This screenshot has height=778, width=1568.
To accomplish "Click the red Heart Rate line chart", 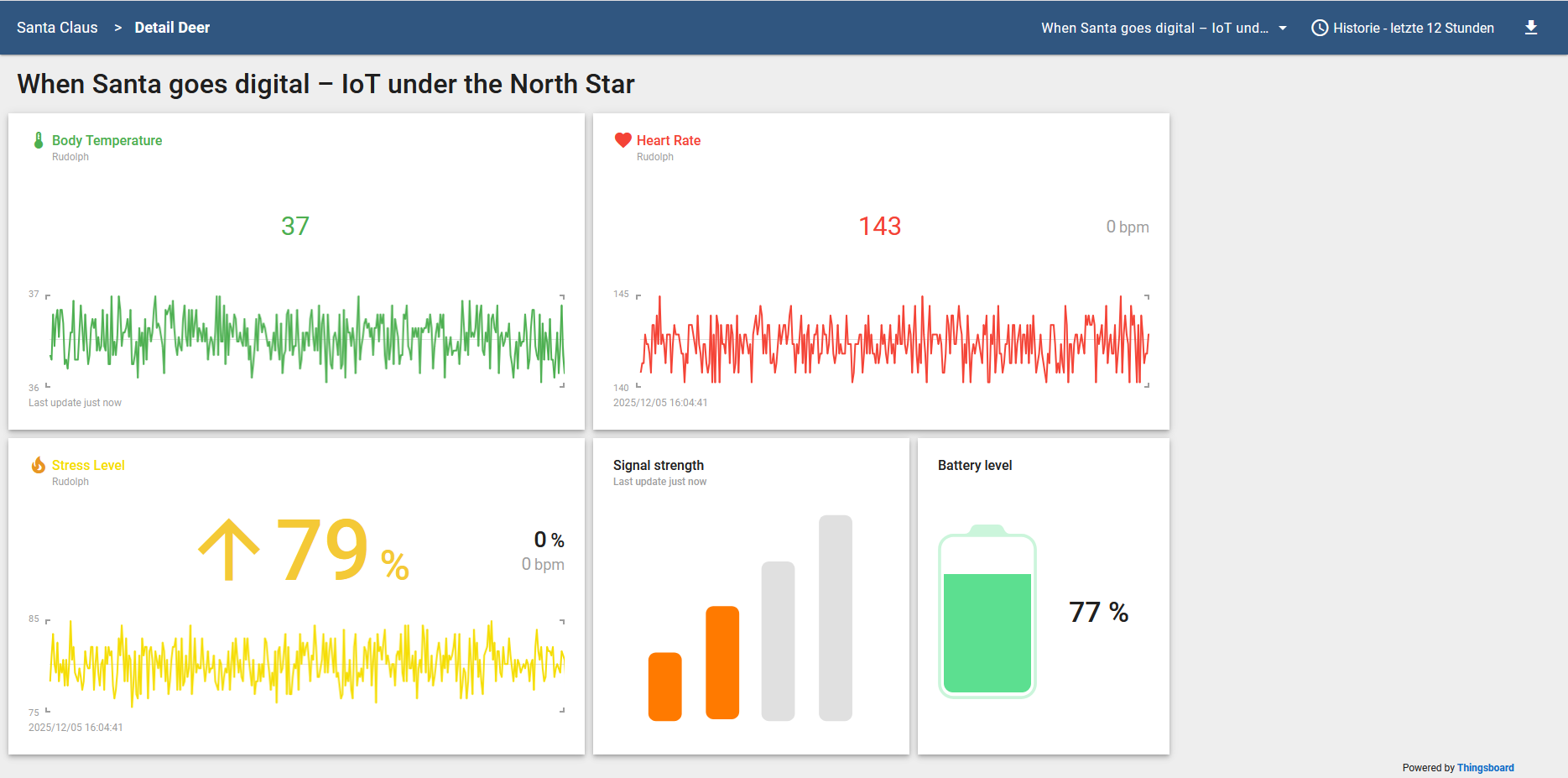I will point(893,339).
